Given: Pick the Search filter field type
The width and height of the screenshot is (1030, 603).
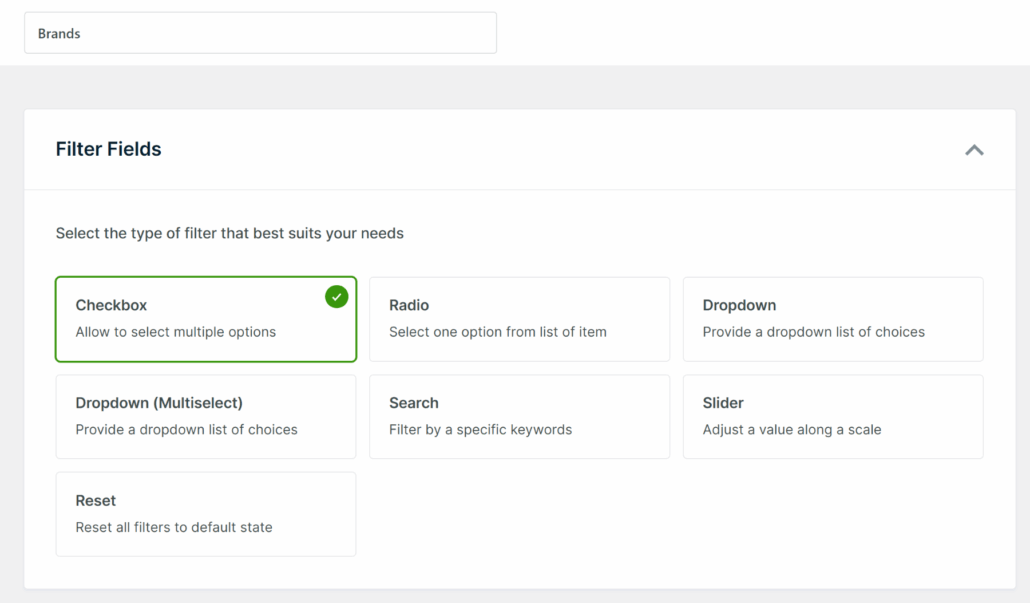Looking at the screenshot, I should (519, 416).
